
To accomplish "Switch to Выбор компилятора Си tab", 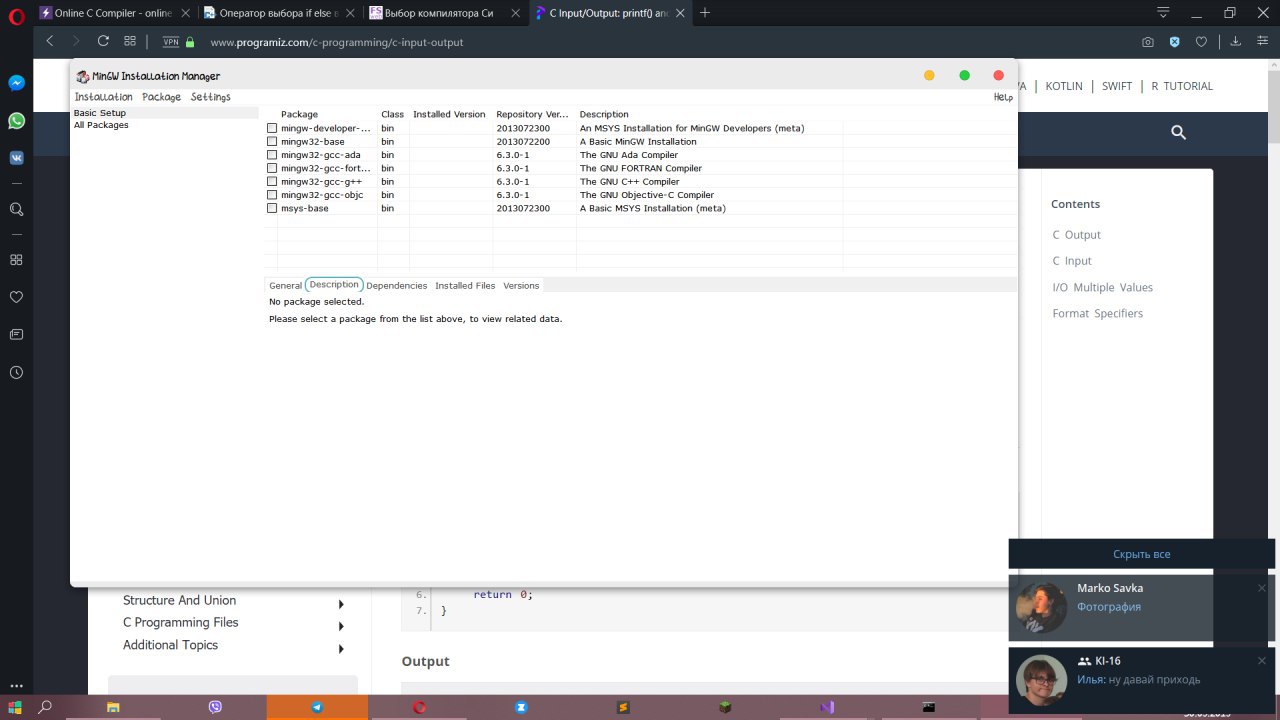I will [444, 13].
